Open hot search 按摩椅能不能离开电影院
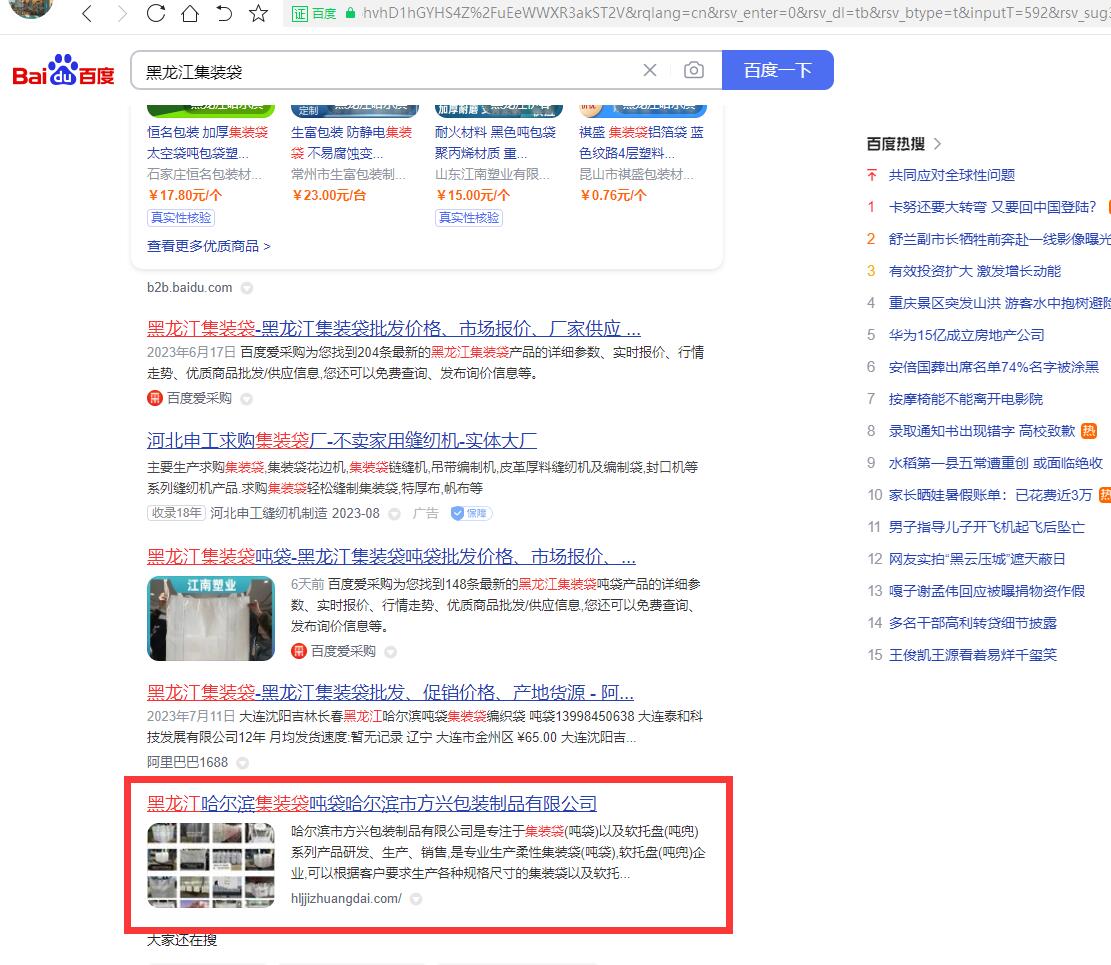The height and width of the screenshot is (965, 1111). (x=966, y=399)
